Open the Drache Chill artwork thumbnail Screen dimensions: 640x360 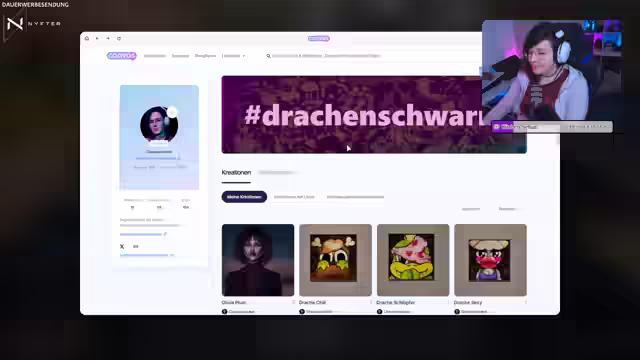336,260
